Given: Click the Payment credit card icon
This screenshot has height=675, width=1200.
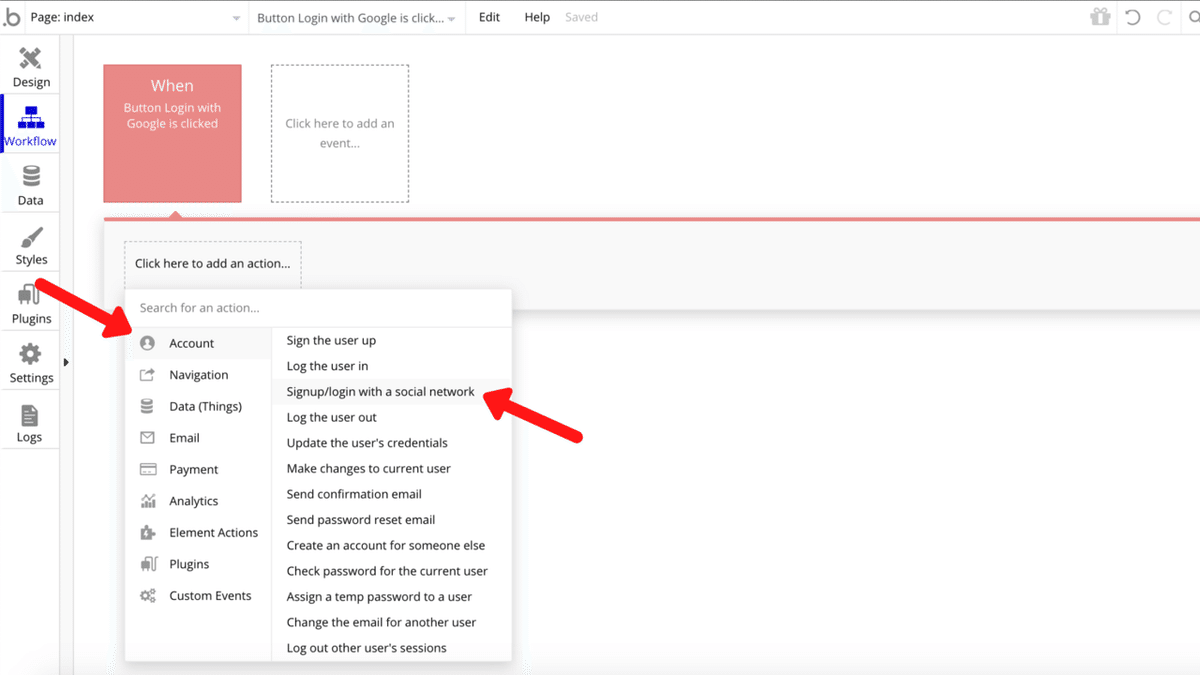Looking at the screenshot, I should [148, 469].
